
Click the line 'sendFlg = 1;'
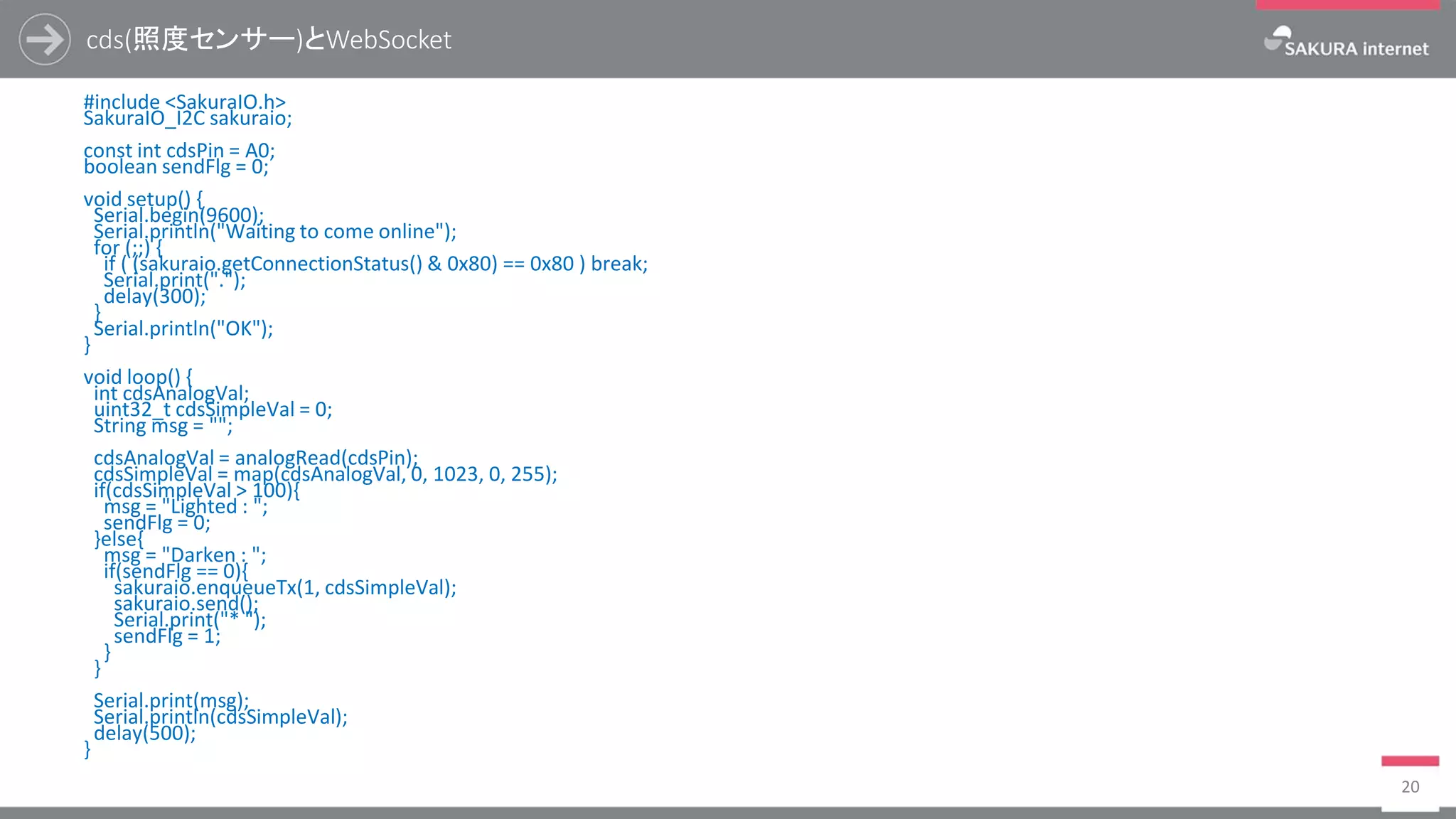(x=167, y=636)
